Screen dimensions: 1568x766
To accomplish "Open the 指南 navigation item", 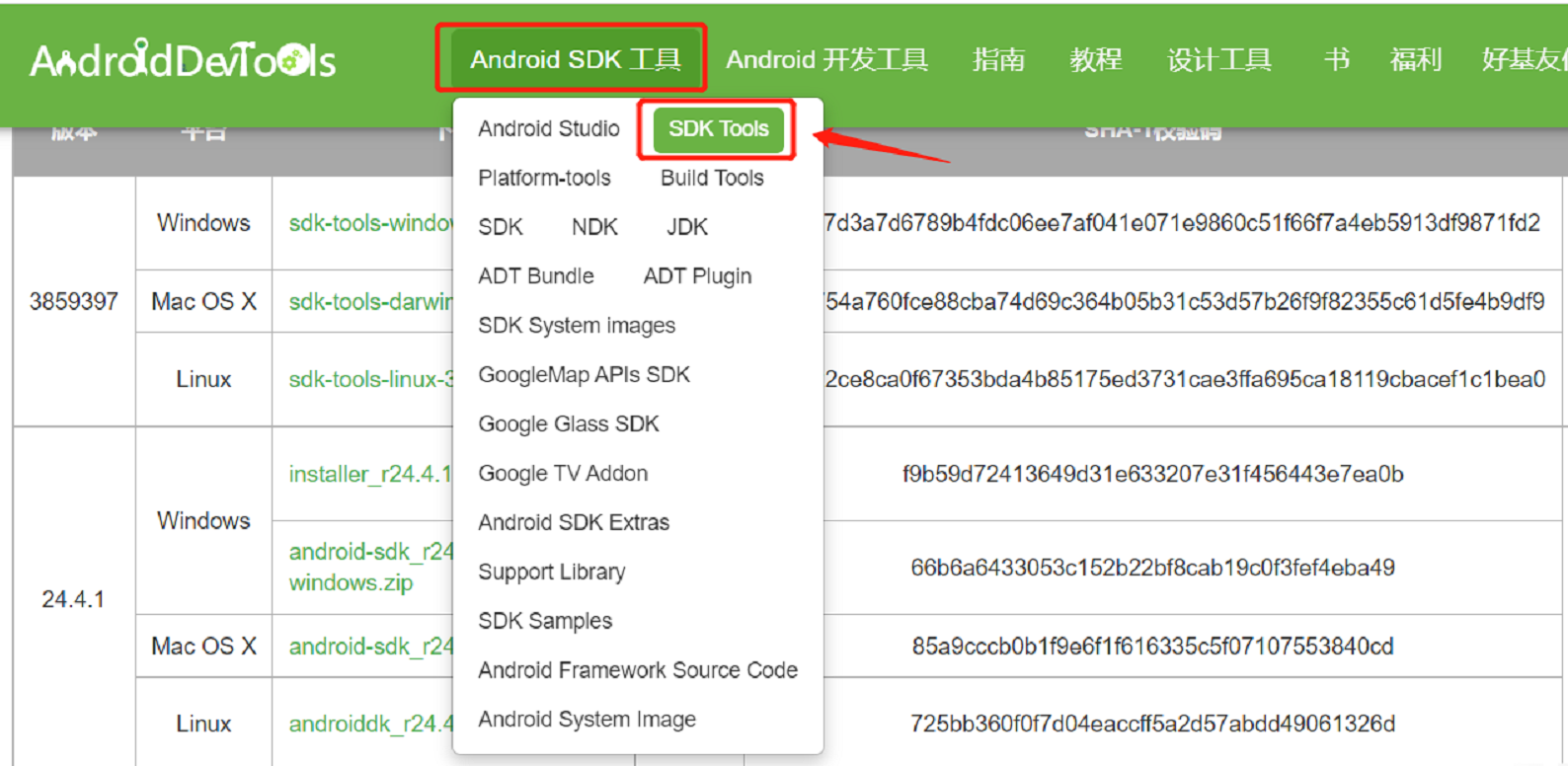I will tap(998, 60).
